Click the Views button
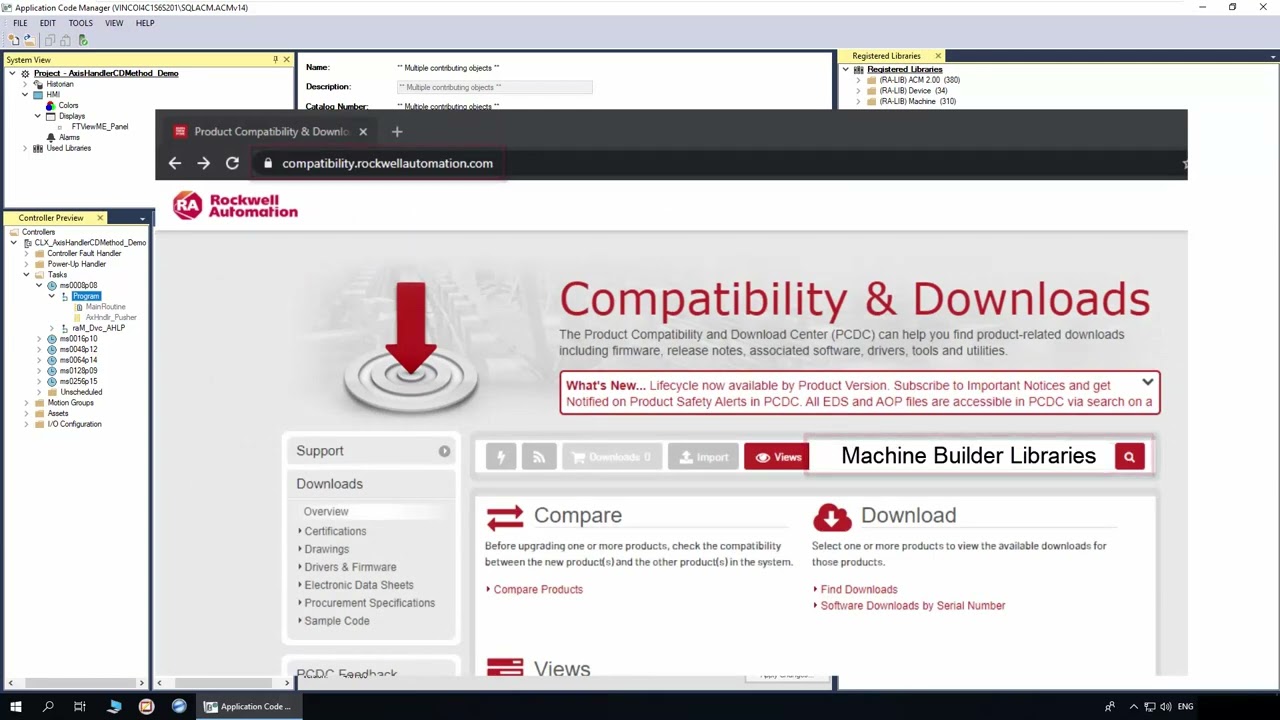Image resolution: width=1280 pixels, height=720 pixels. pyautogui.click(x=777, y=457)
